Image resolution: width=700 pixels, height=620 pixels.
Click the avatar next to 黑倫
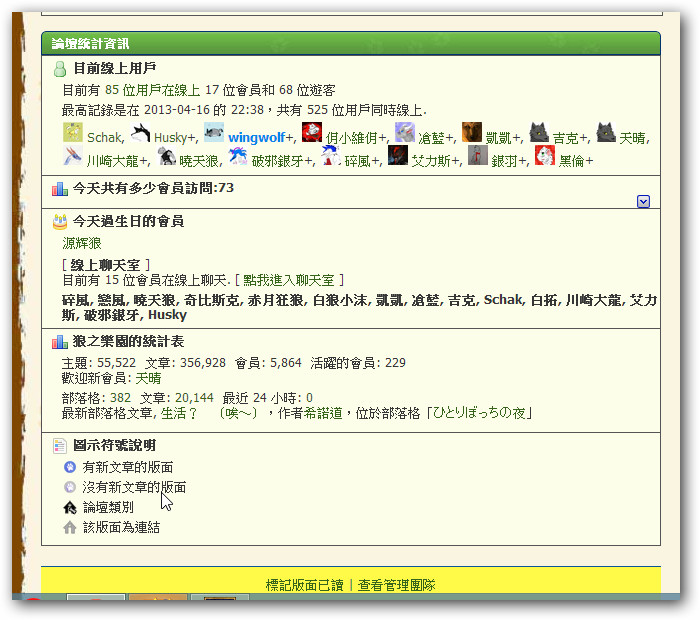(544, 156)
